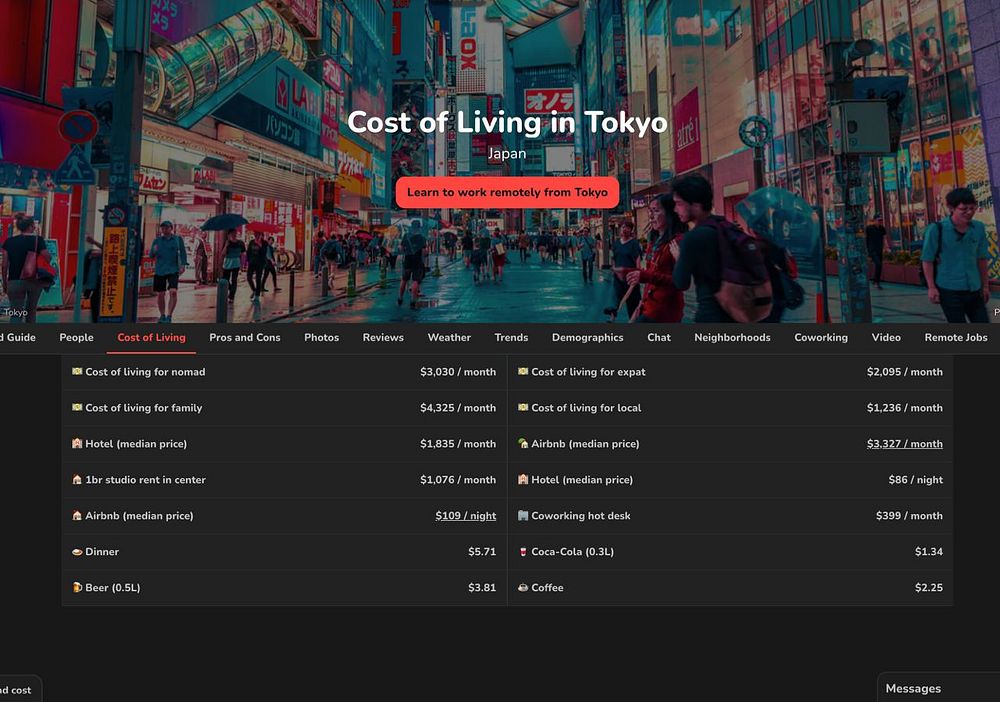Image resolution: width=1000 pixels, height=702 pixels.
Task: Click the 'Coca-Cola (0.3L)' label
Action: (x=573, y=552)
